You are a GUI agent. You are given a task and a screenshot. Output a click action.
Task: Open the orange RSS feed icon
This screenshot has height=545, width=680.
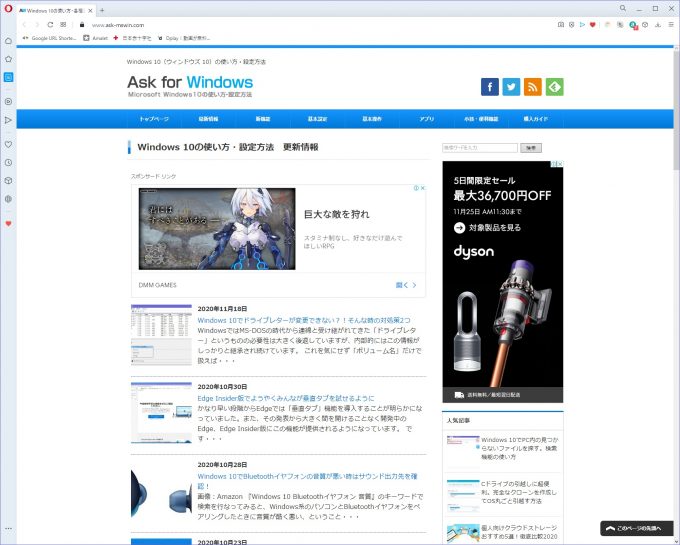[x=533, y=87]
